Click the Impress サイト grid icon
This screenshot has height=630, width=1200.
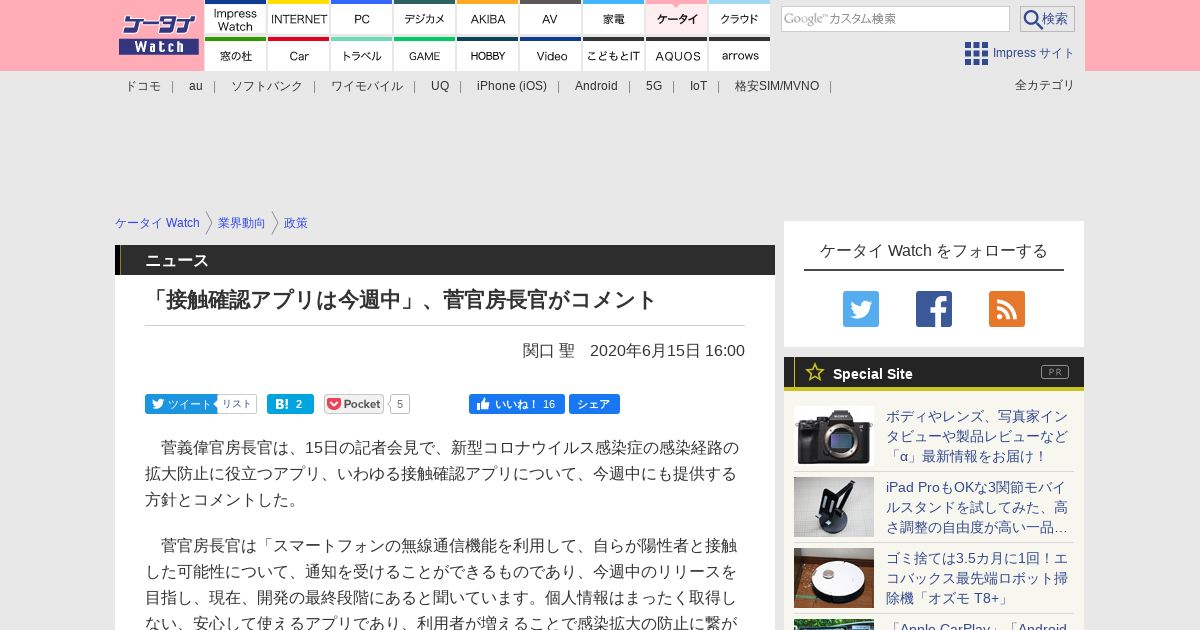click(x=976, y=53)
